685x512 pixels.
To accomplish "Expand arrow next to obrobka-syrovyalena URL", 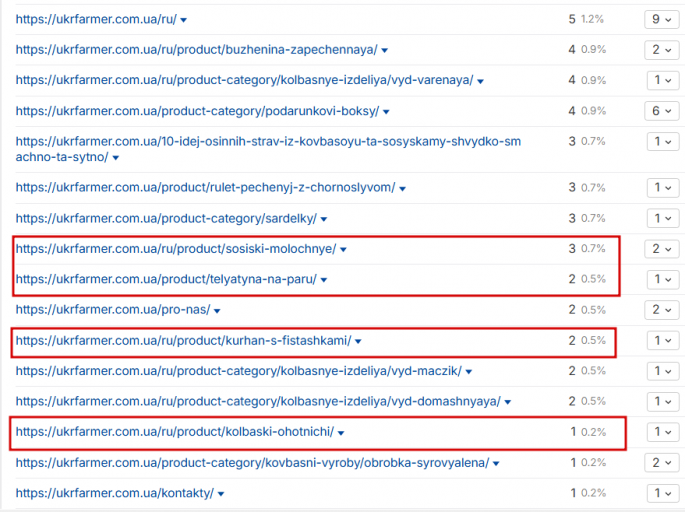I will (x=496, y=464).
